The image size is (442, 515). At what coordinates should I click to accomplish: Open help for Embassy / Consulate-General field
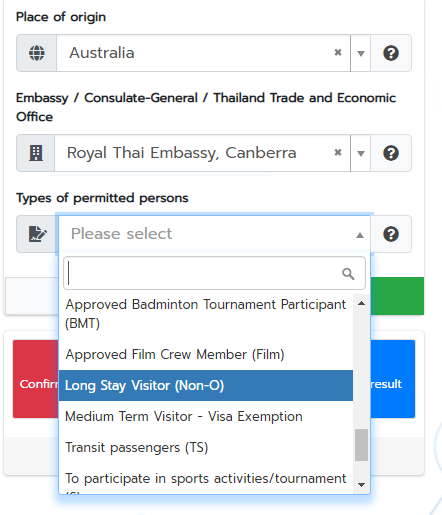coord(391,153)
